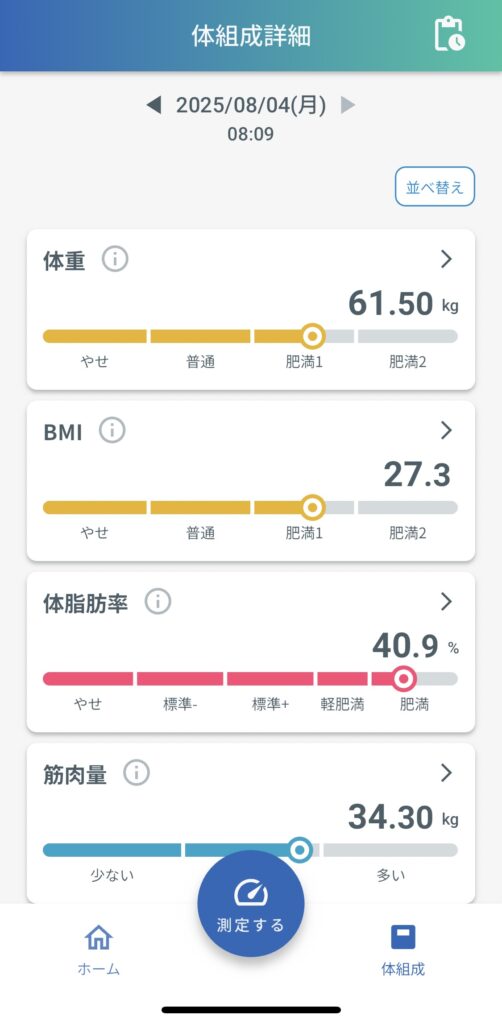Expand the 体脂肪率 details chevron
Viewport: 502px width, 1024px height.
(x=447, y=601)
